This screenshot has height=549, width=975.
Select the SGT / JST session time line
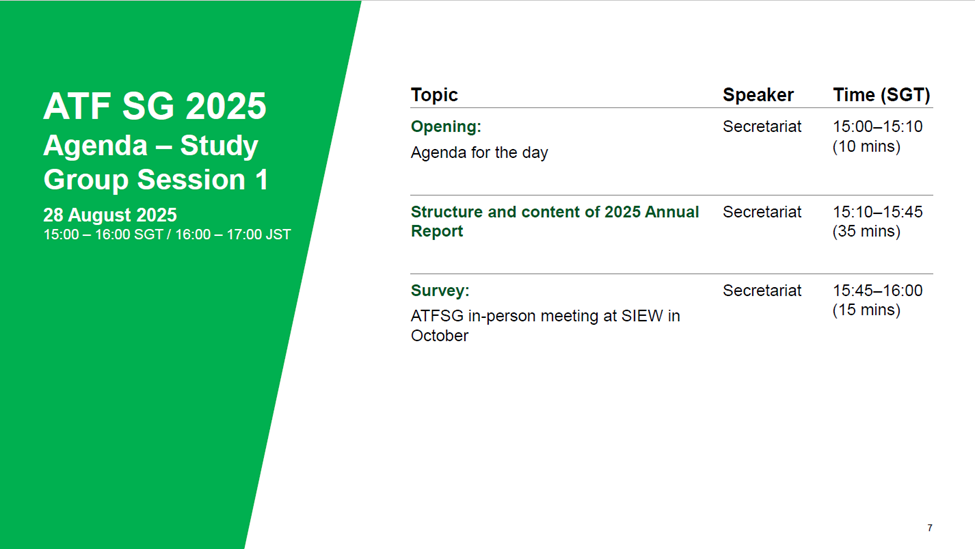pos(167,235)
